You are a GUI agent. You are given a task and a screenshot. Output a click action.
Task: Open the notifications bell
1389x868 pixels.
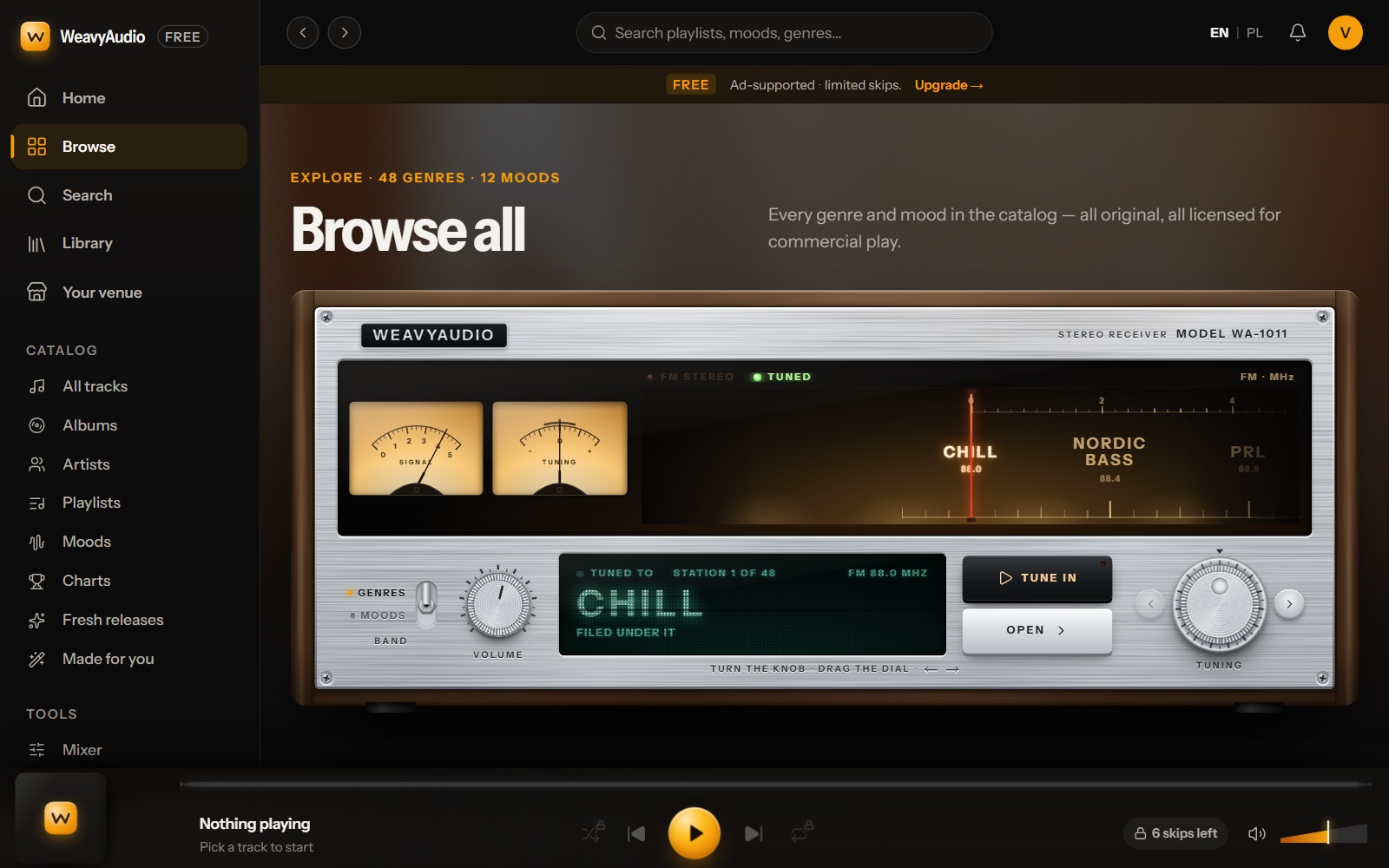pyautogui.click(x=1297, y=33)
